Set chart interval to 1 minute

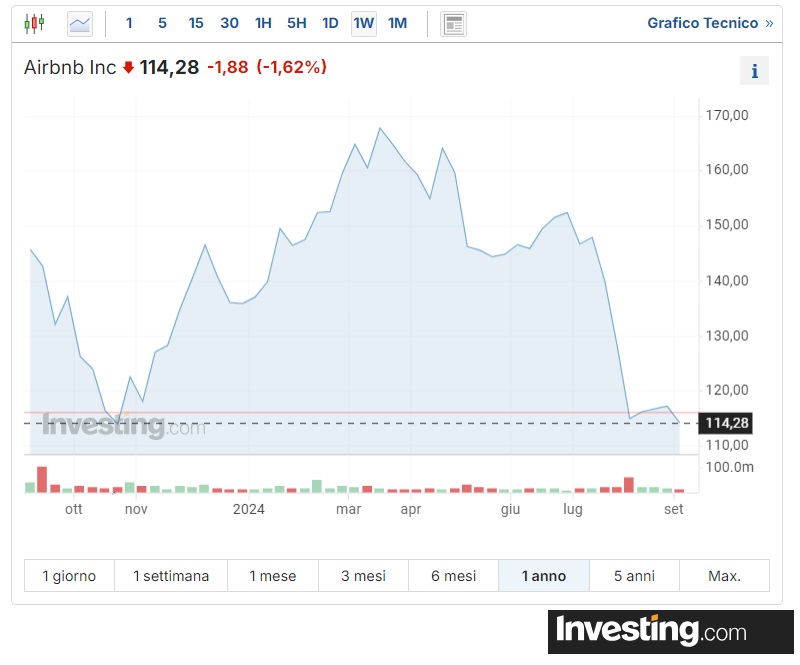(x=129, y=23)
